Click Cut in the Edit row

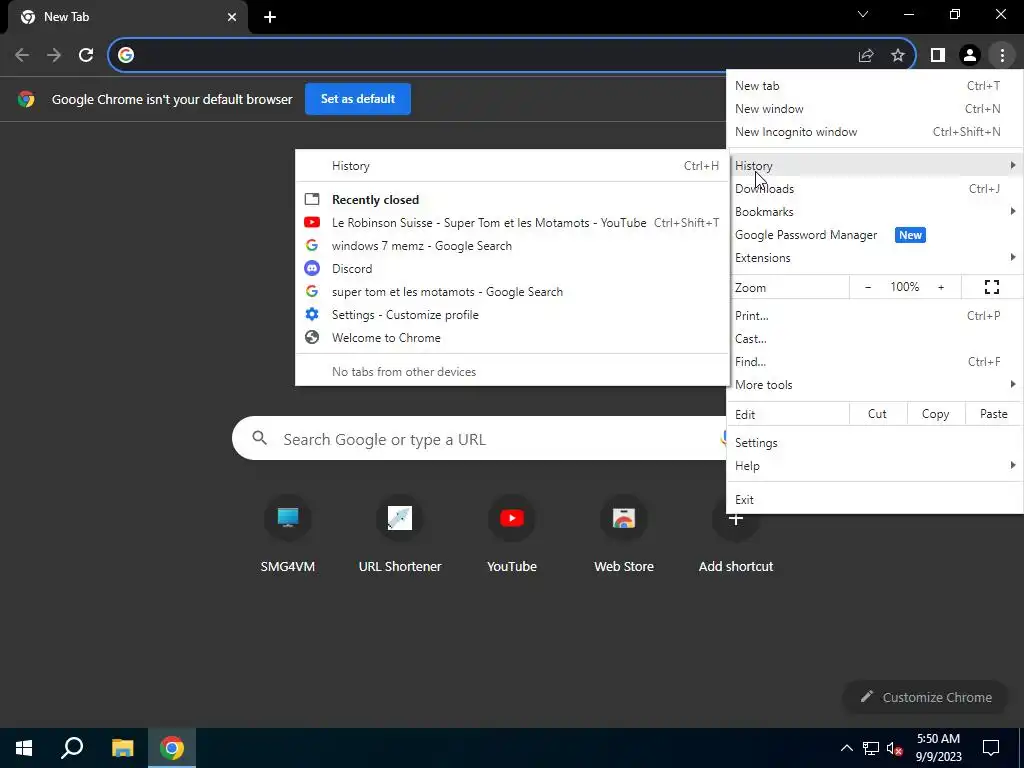point(877,414)
